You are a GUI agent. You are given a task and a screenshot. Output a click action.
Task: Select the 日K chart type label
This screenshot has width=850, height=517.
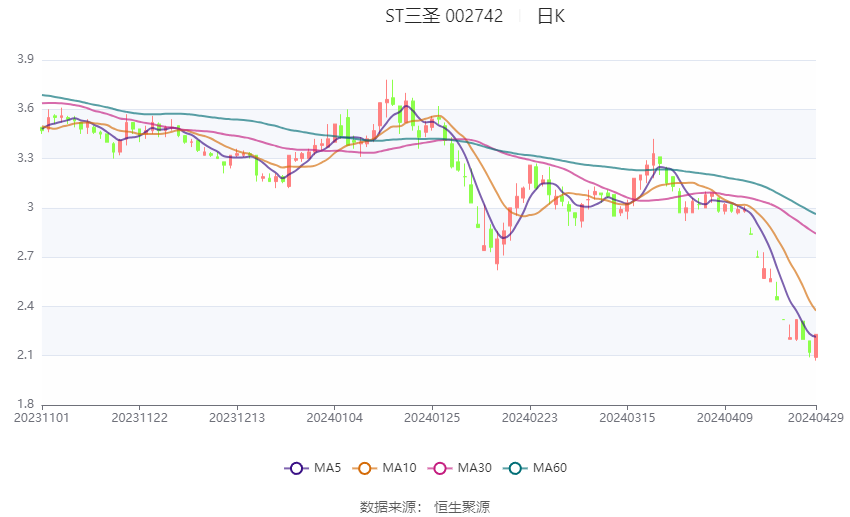[551, 16]
